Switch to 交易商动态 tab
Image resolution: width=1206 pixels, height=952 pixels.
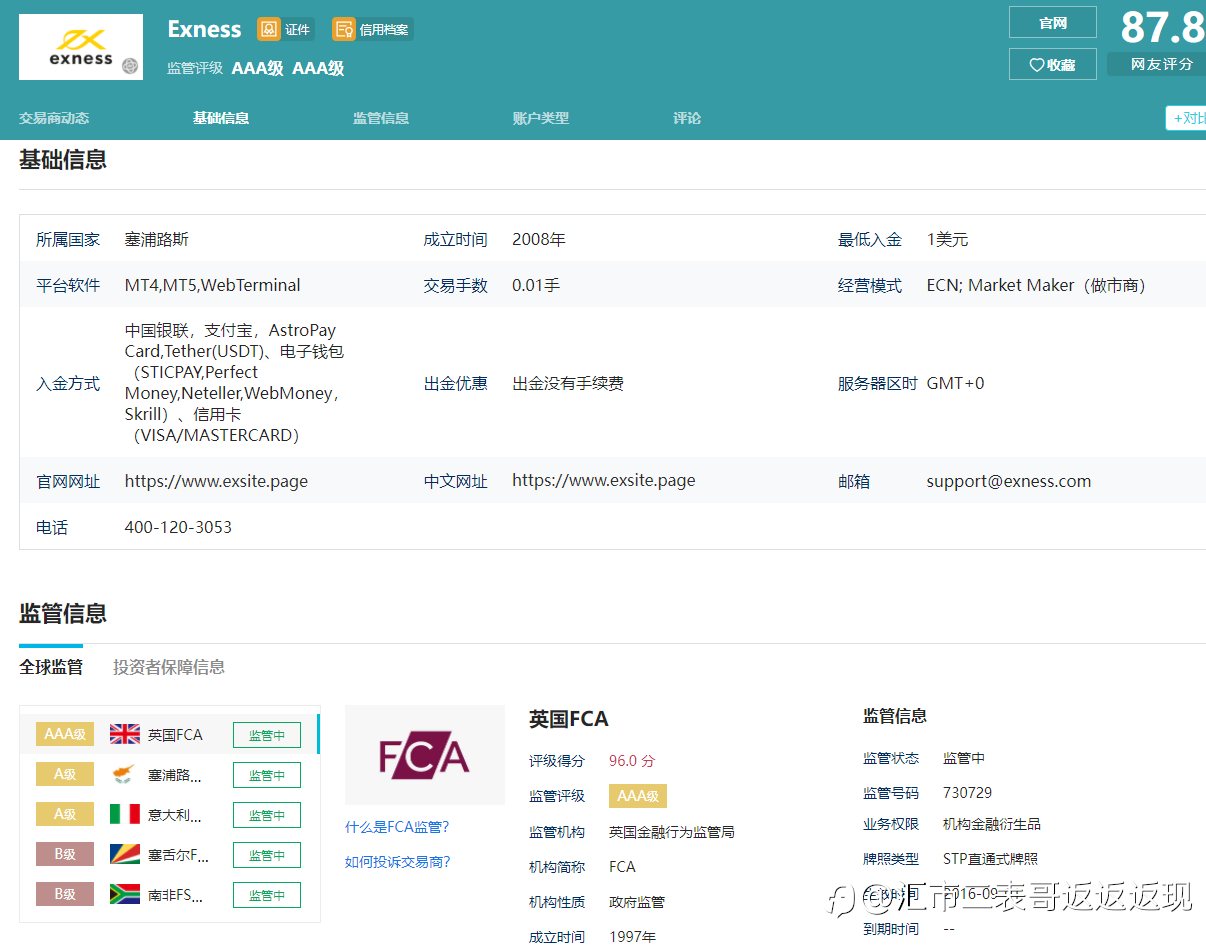click(x=54, y=118)
